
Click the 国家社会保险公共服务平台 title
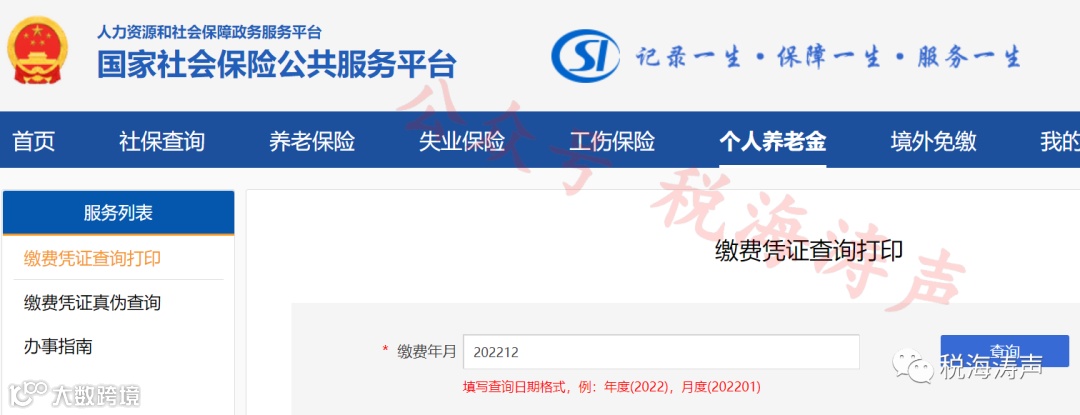[x=276, y=65]
